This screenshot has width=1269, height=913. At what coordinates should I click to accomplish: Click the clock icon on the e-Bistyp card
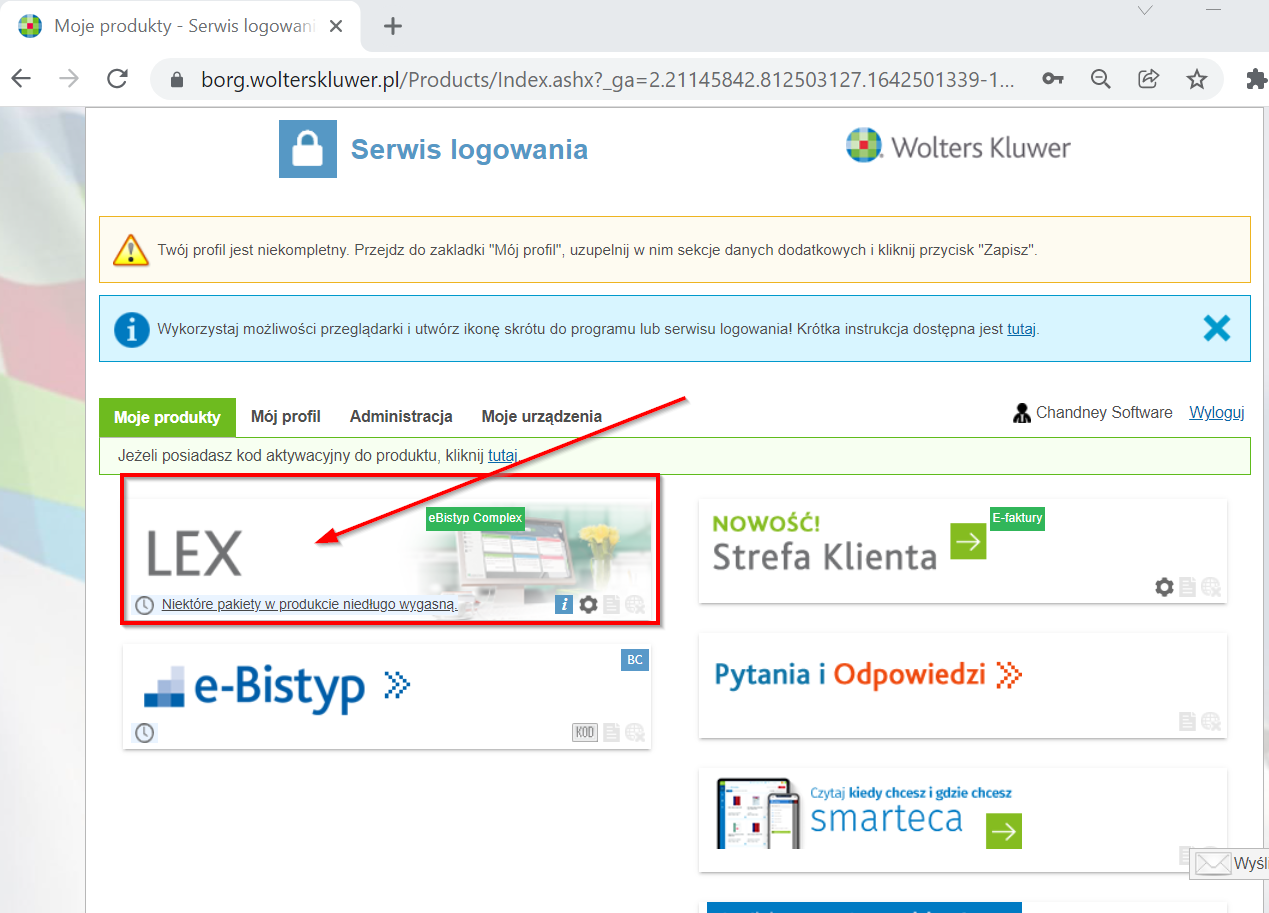(x=145, y=733)
